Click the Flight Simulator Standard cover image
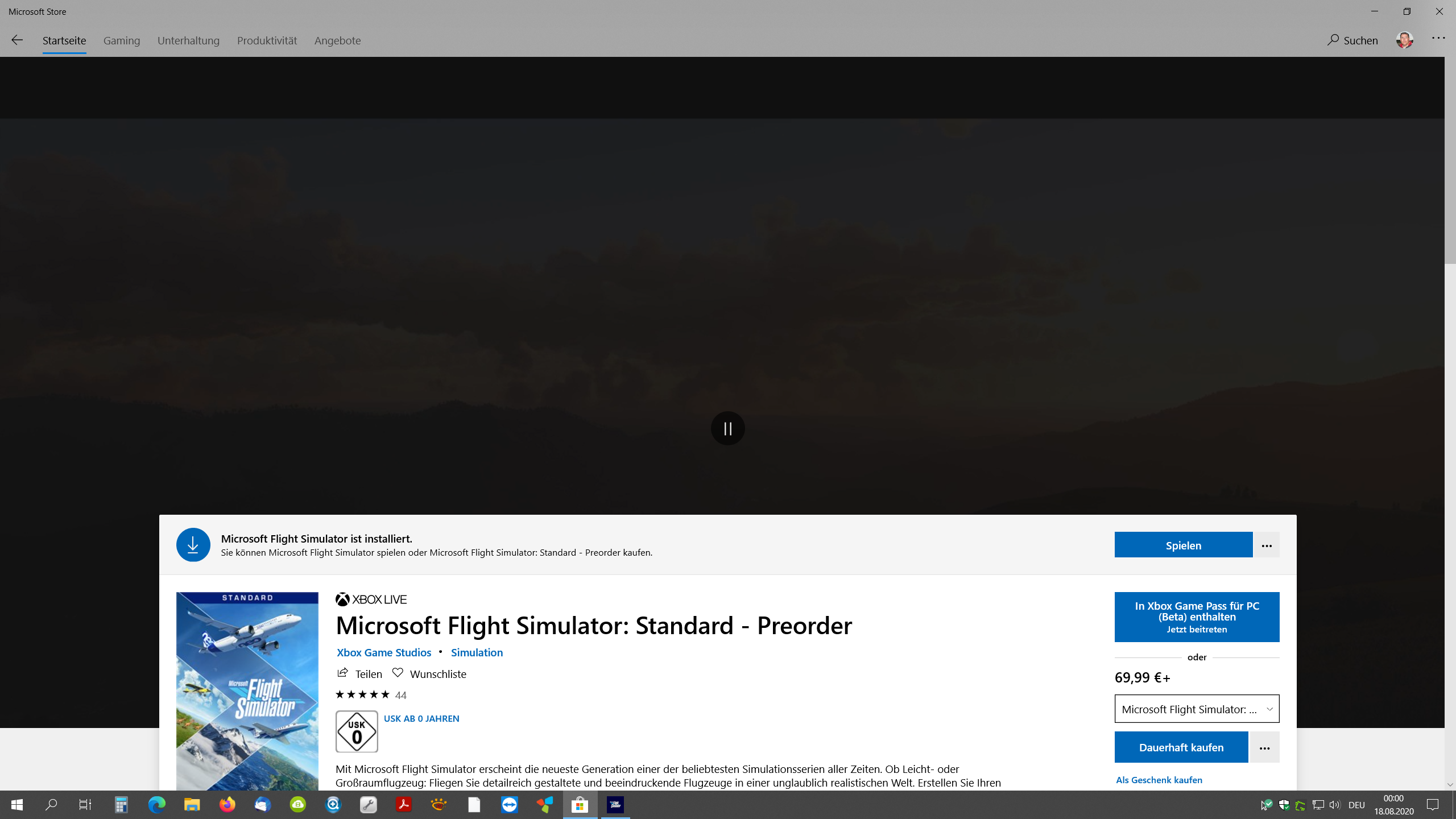 point(247,690)
